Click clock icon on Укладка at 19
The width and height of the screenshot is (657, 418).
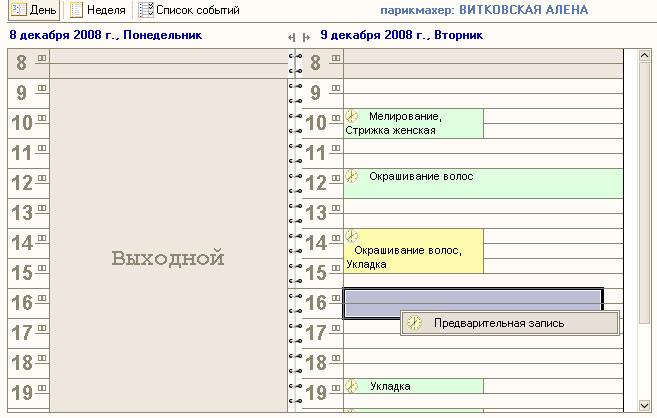352,386
